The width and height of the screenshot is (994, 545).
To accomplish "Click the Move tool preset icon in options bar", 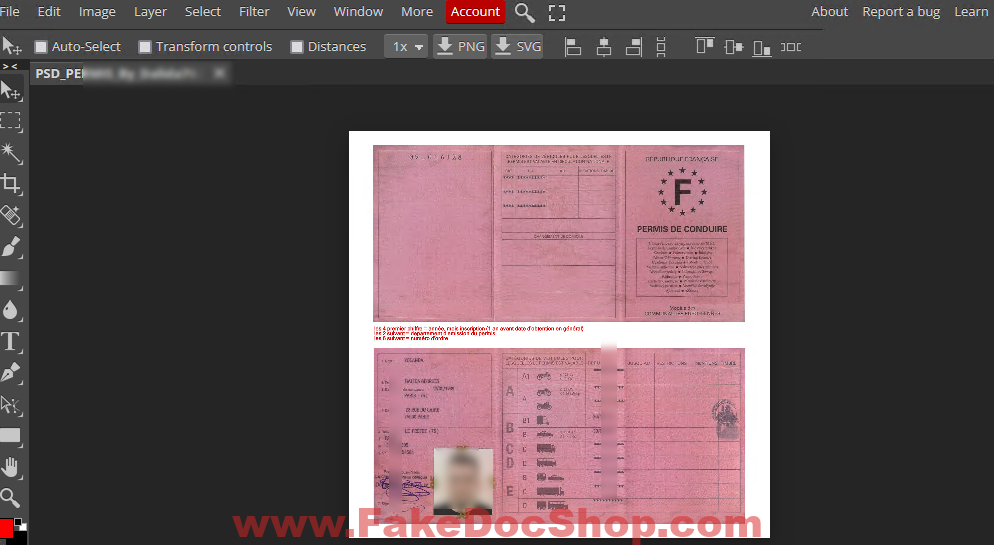I will [x=11, y=46].
